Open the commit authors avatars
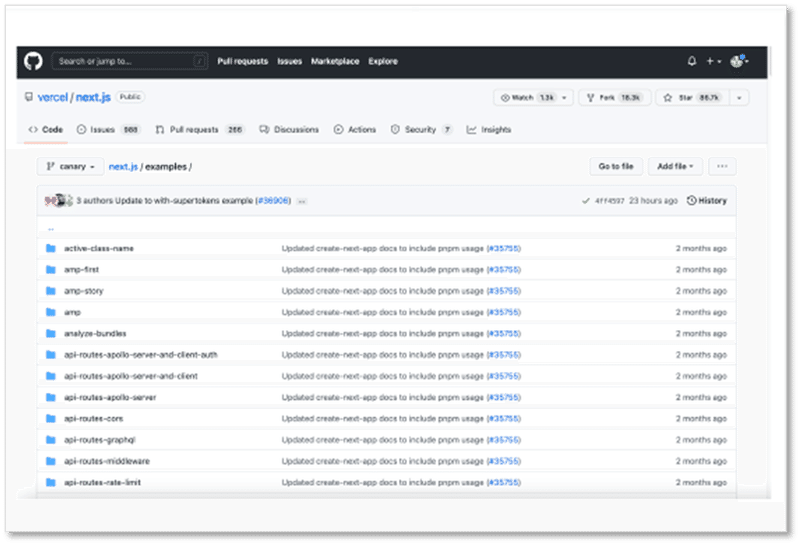Screen dimensions: 800x545 click(59, 201)
